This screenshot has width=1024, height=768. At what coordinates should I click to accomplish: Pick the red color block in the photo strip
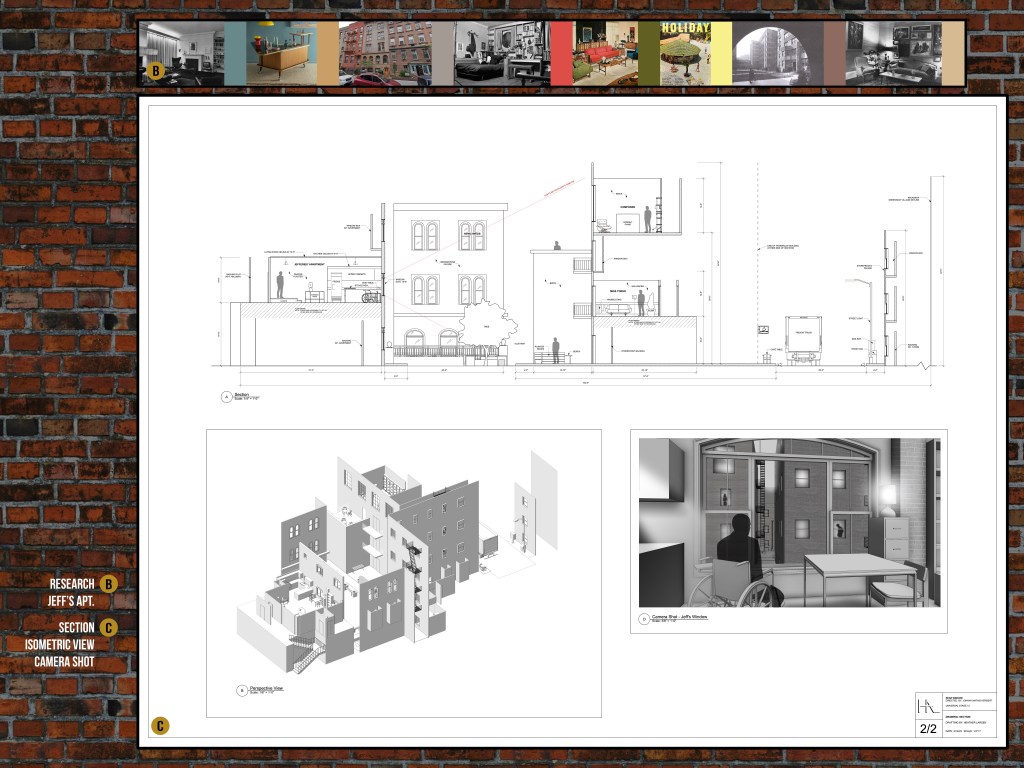pyautogui.click(x=561, y=53)
